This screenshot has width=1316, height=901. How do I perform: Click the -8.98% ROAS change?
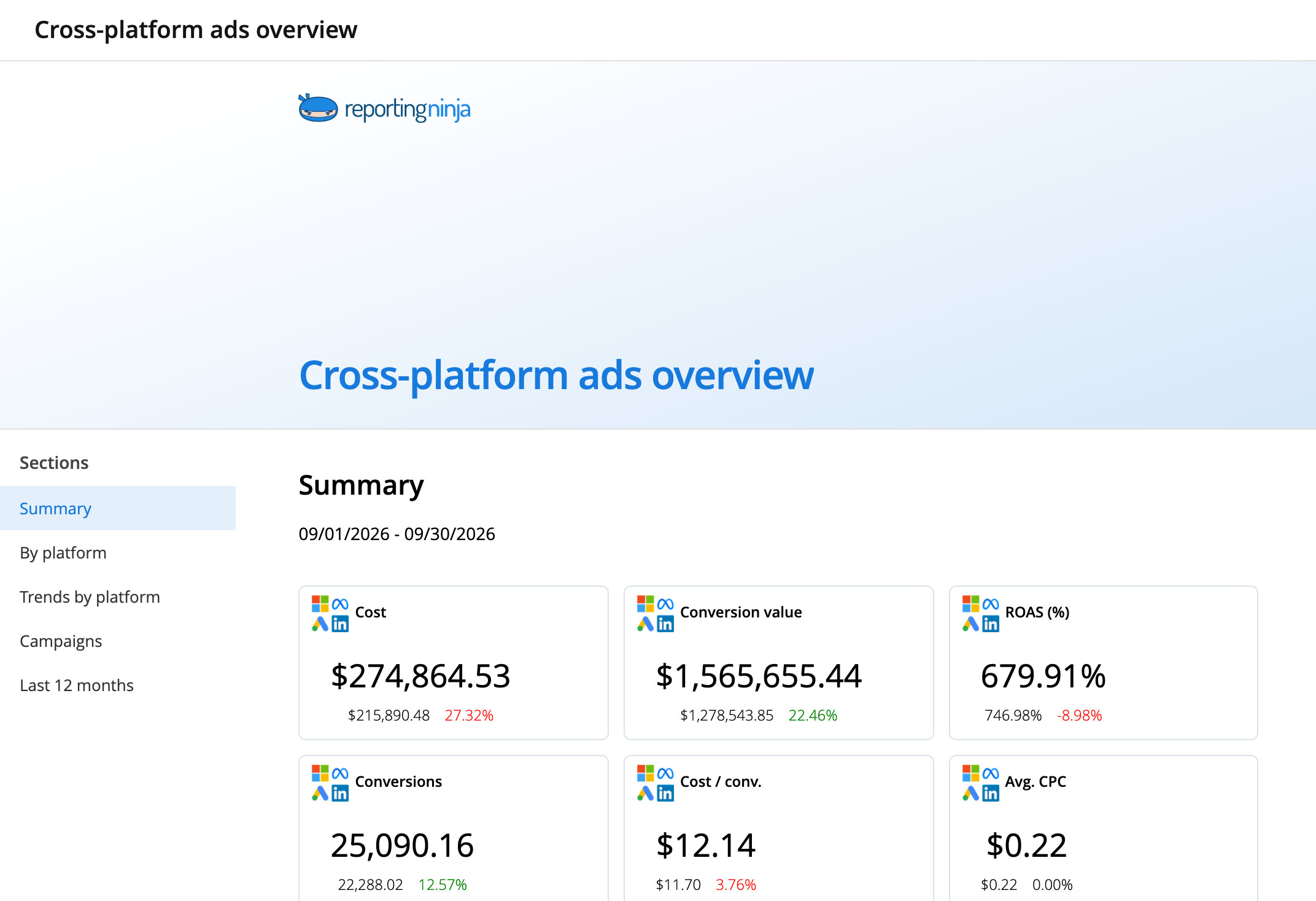coord(1079,715)
